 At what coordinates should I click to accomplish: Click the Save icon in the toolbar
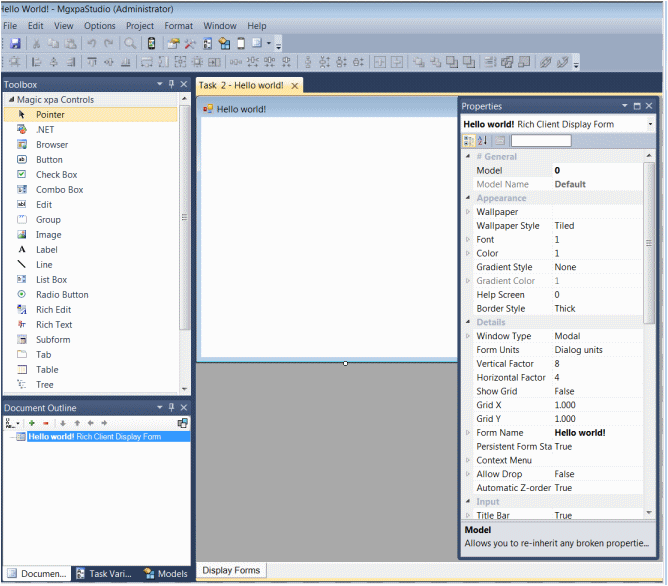coord(15,44)
